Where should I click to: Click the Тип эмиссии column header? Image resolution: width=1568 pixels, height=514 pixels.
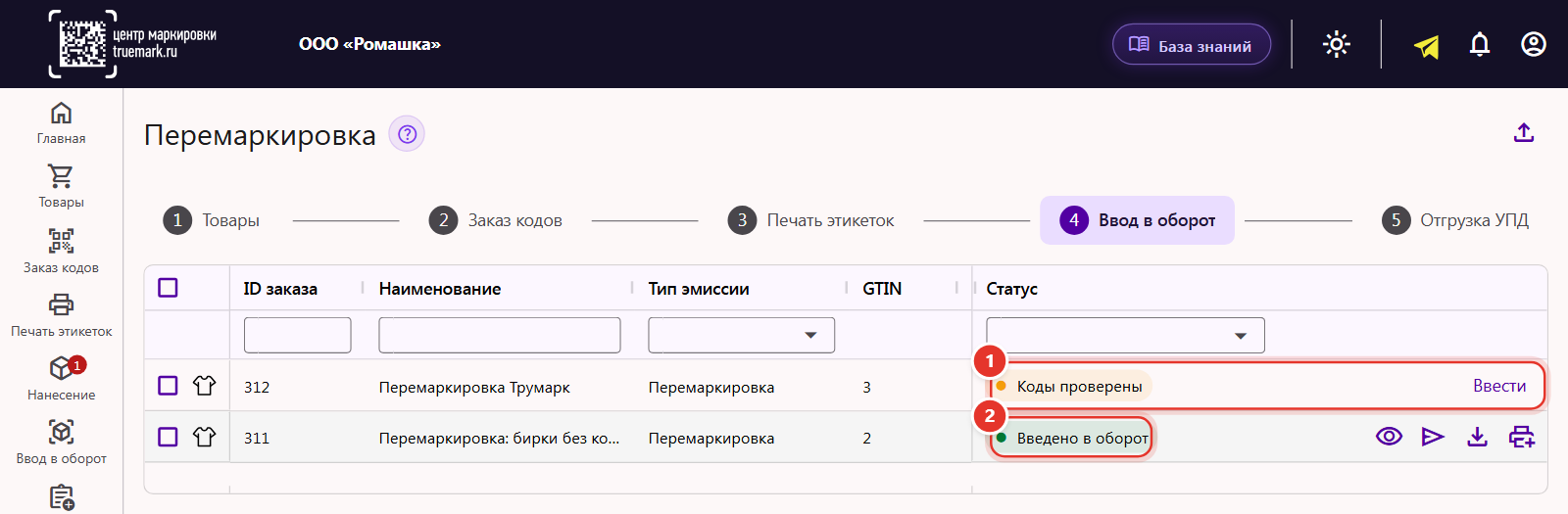tap(699, 289)
